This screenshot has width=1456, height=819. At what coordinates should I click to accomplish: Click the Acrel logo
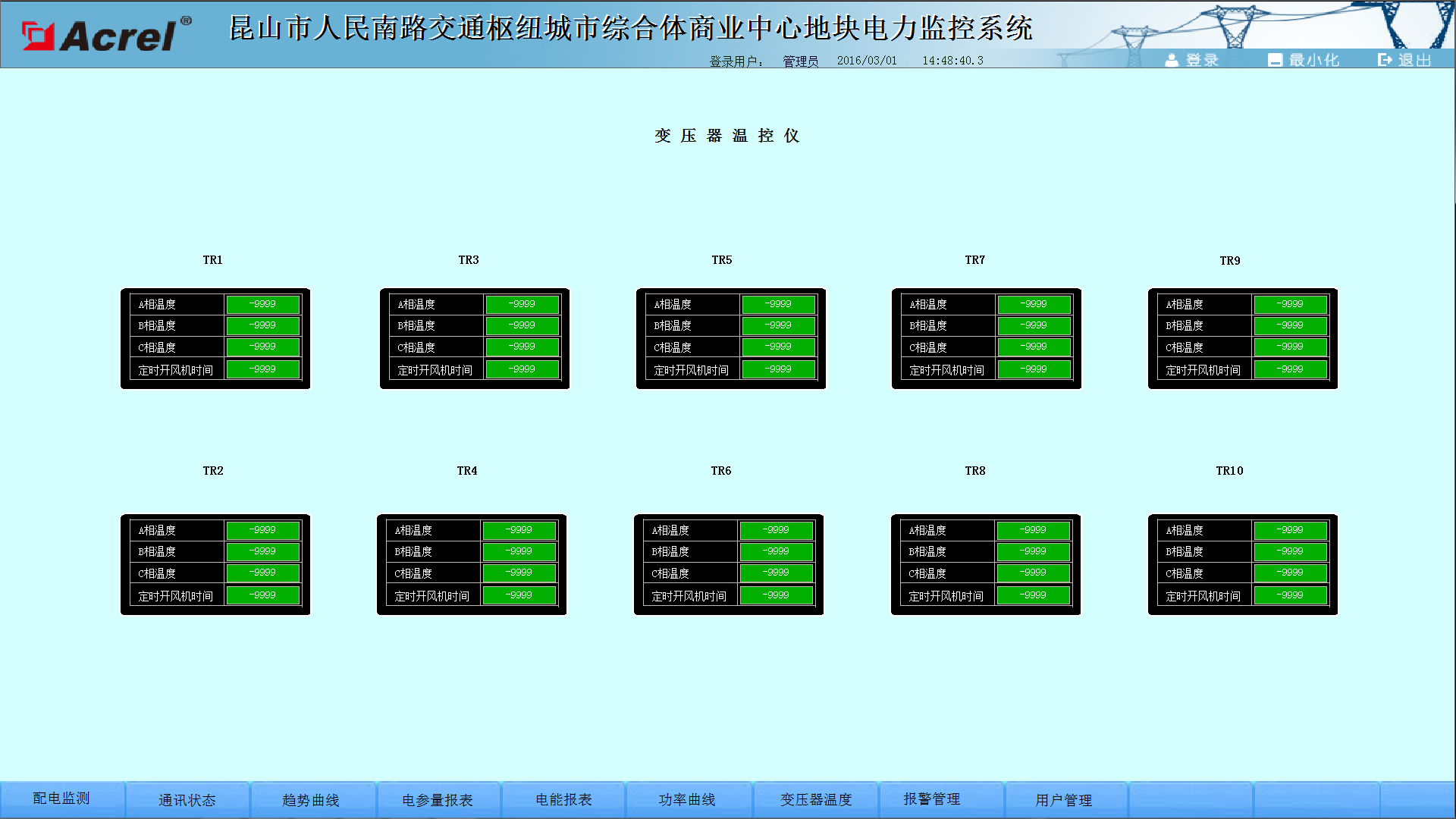click(x=106, y=35)
